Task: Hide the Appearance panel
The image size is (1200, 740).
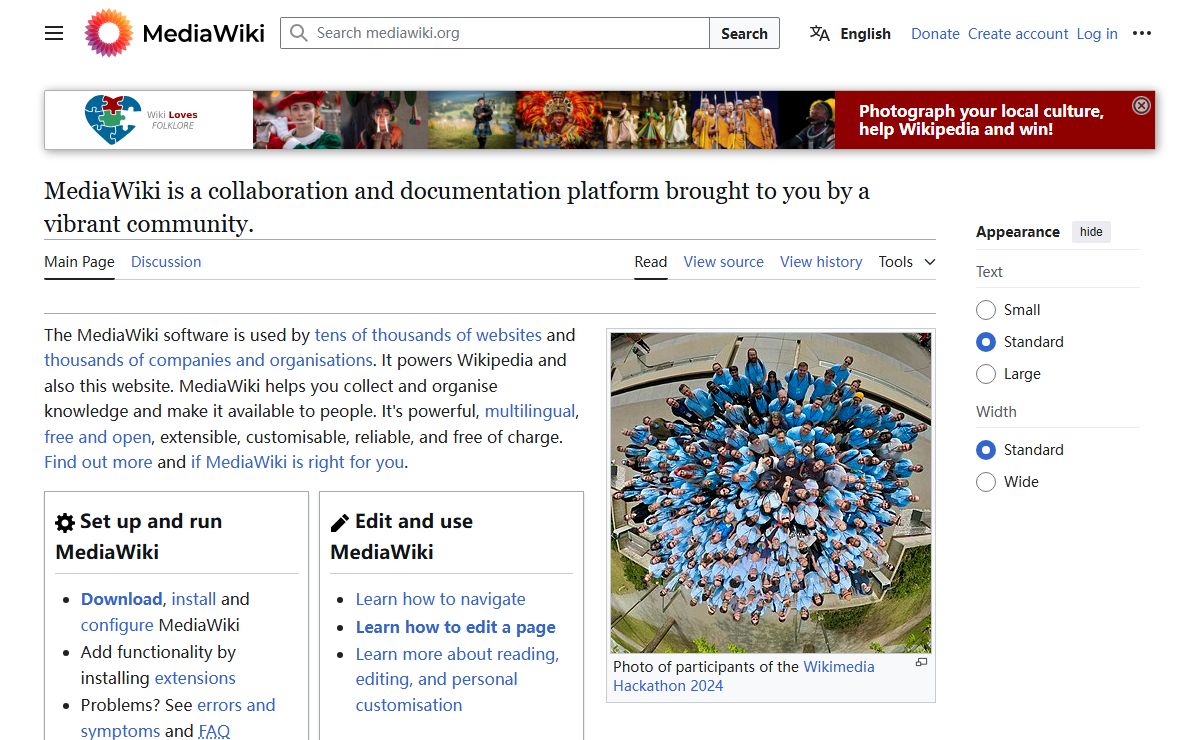Action: pos(1091,232)
